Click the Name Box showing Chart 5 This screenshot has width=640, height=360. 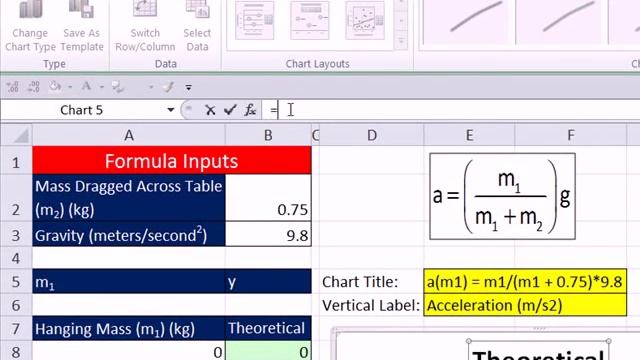pos(82,110)
